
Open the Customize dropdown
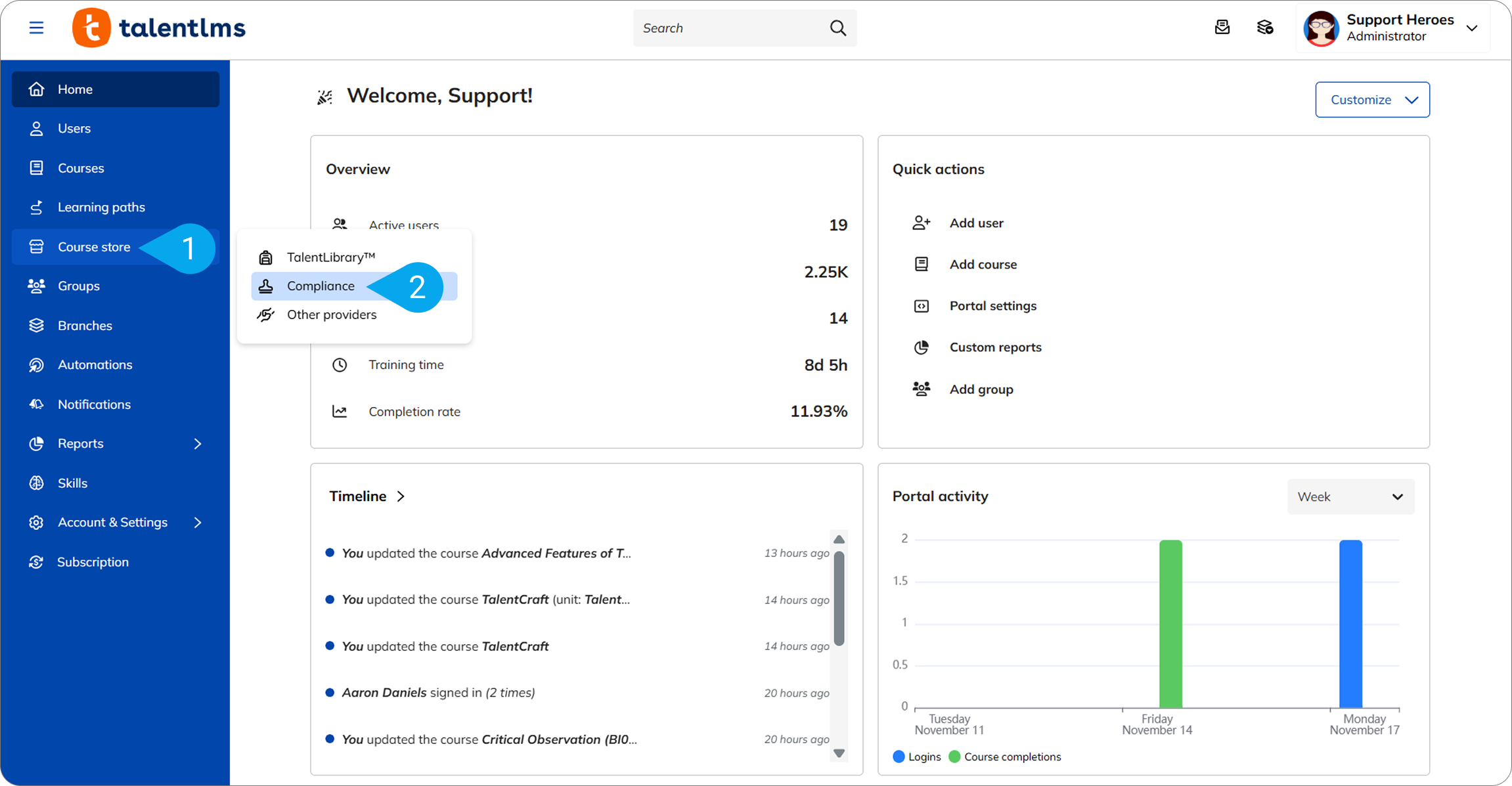click(x=1372, y=100)
